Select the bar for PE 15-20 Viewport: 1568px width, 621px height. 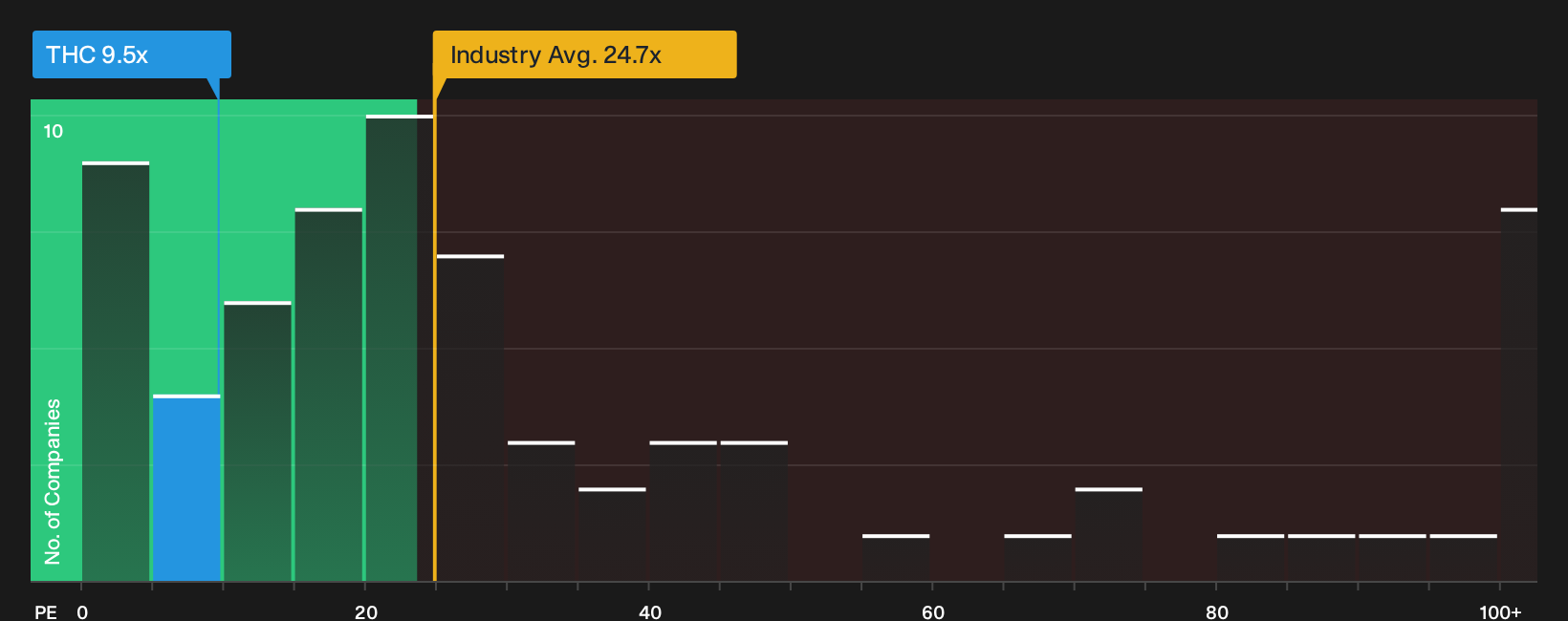click(329, 395)
